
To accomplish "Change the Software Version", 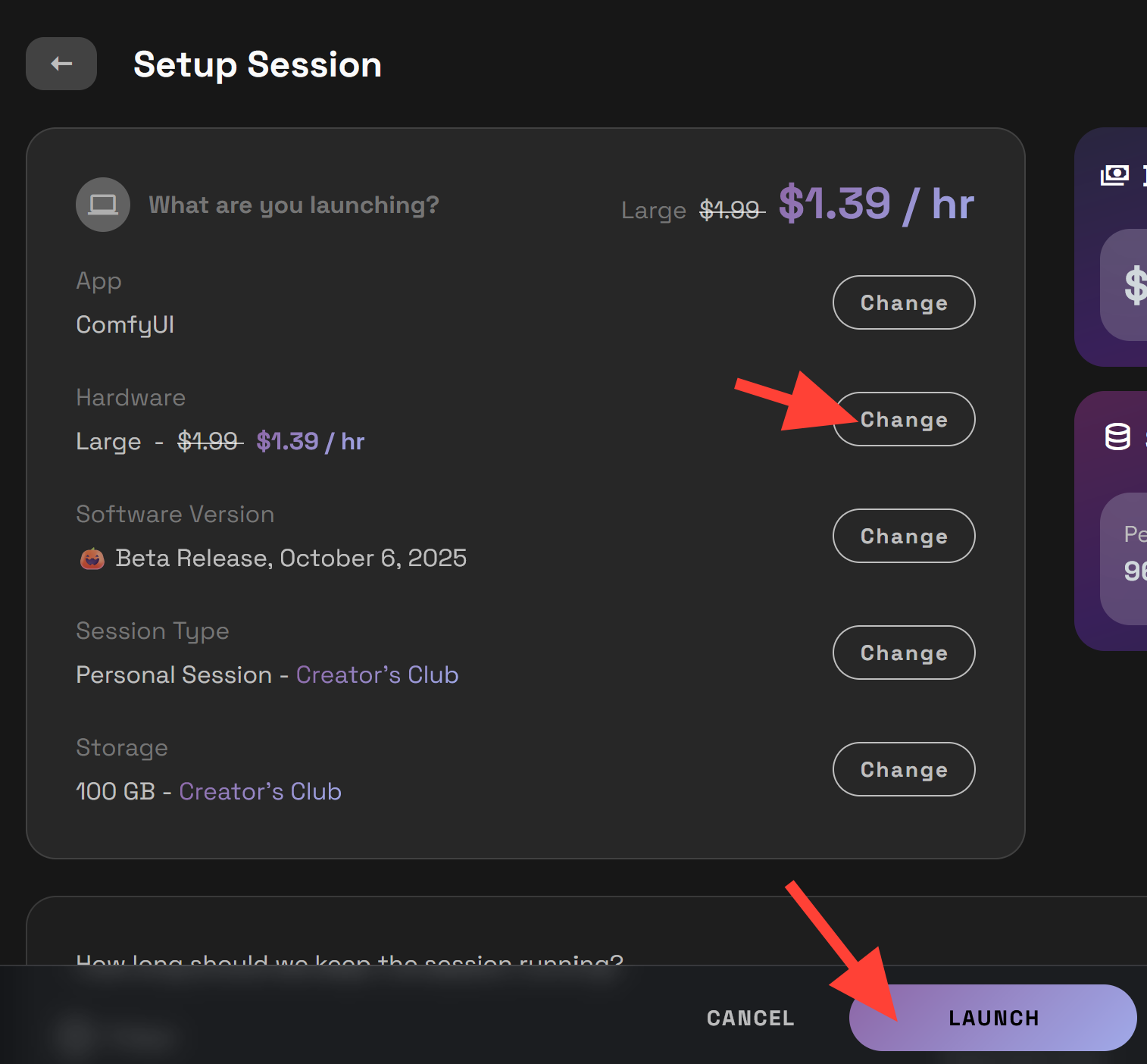I will coord(903,536).
